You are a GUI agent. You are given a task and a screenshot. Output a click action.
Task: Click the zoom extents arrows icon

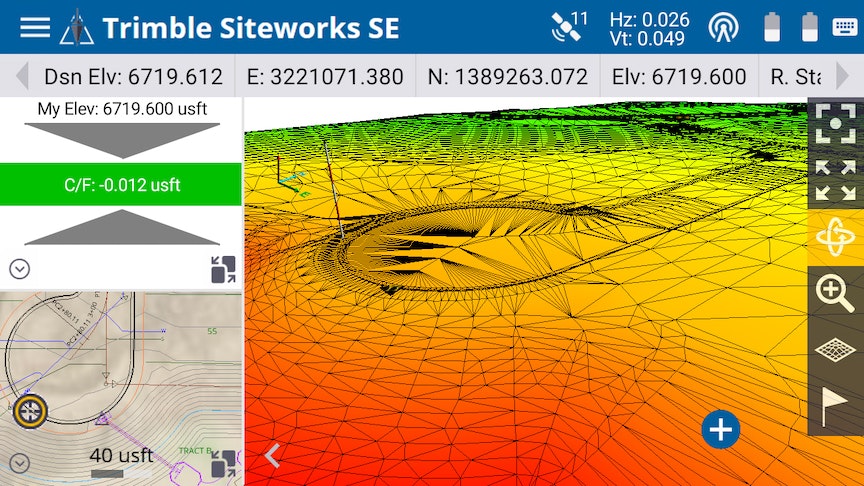835,180
